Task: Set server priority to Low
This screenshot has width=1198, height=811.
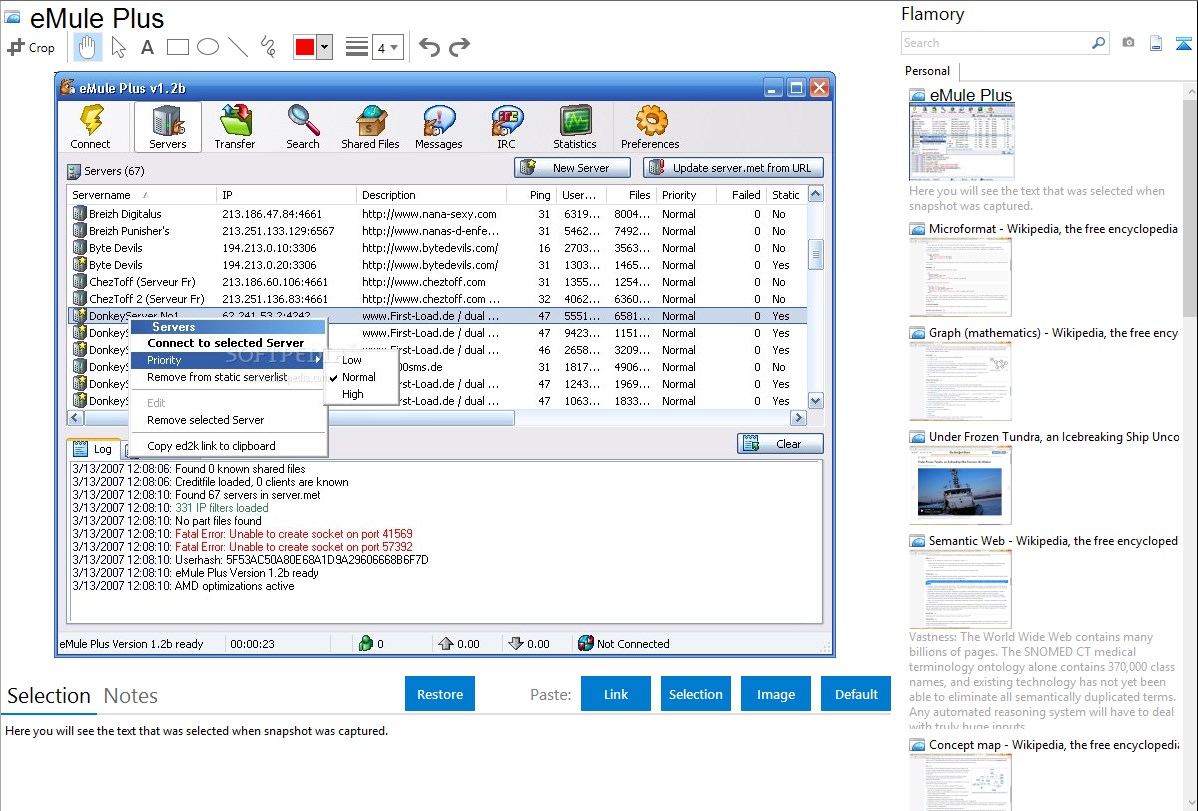Action: pos(352,360)
